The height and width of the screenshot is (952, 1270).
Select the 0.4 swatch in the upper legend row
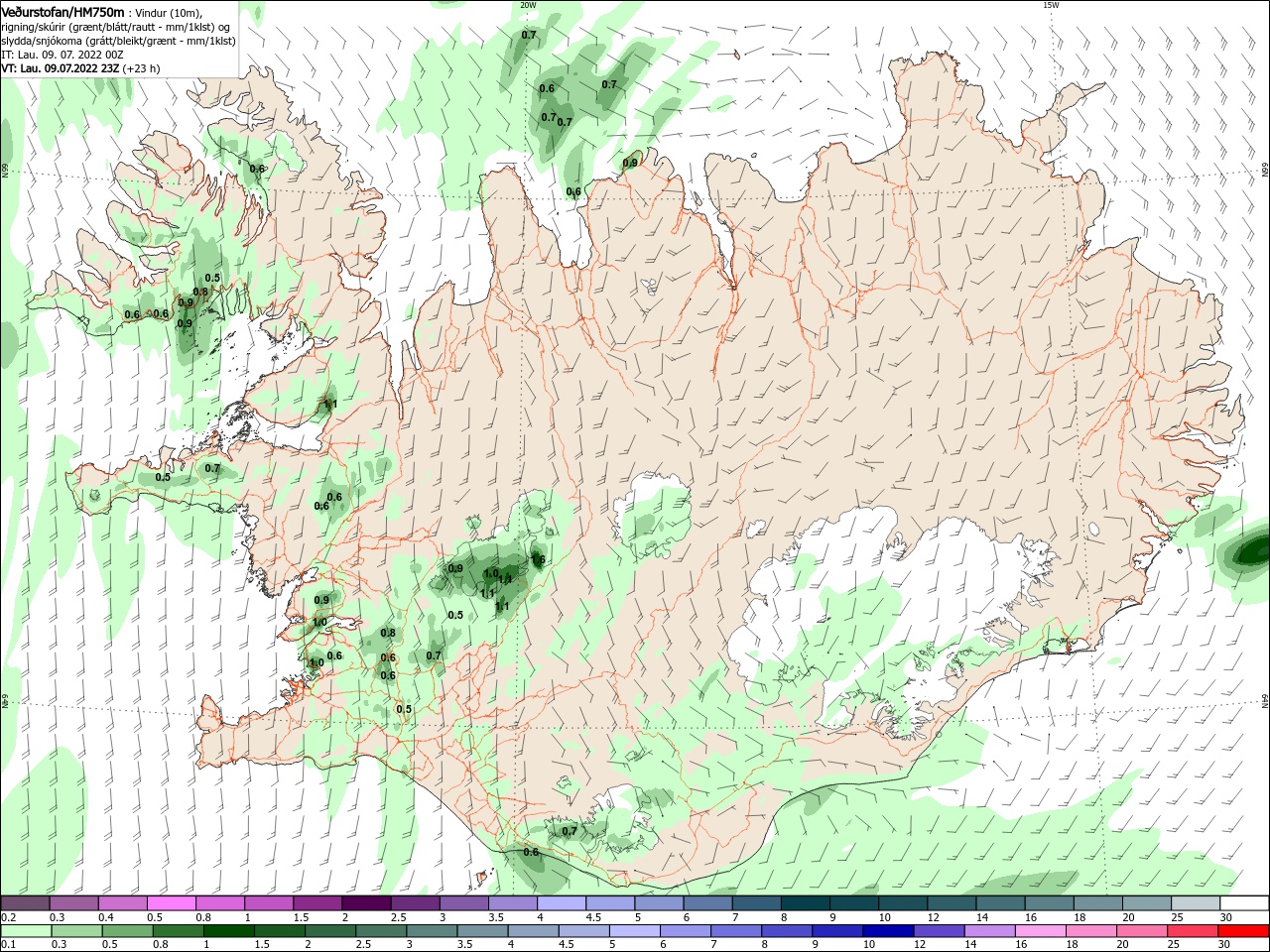[x=124, y=903]
